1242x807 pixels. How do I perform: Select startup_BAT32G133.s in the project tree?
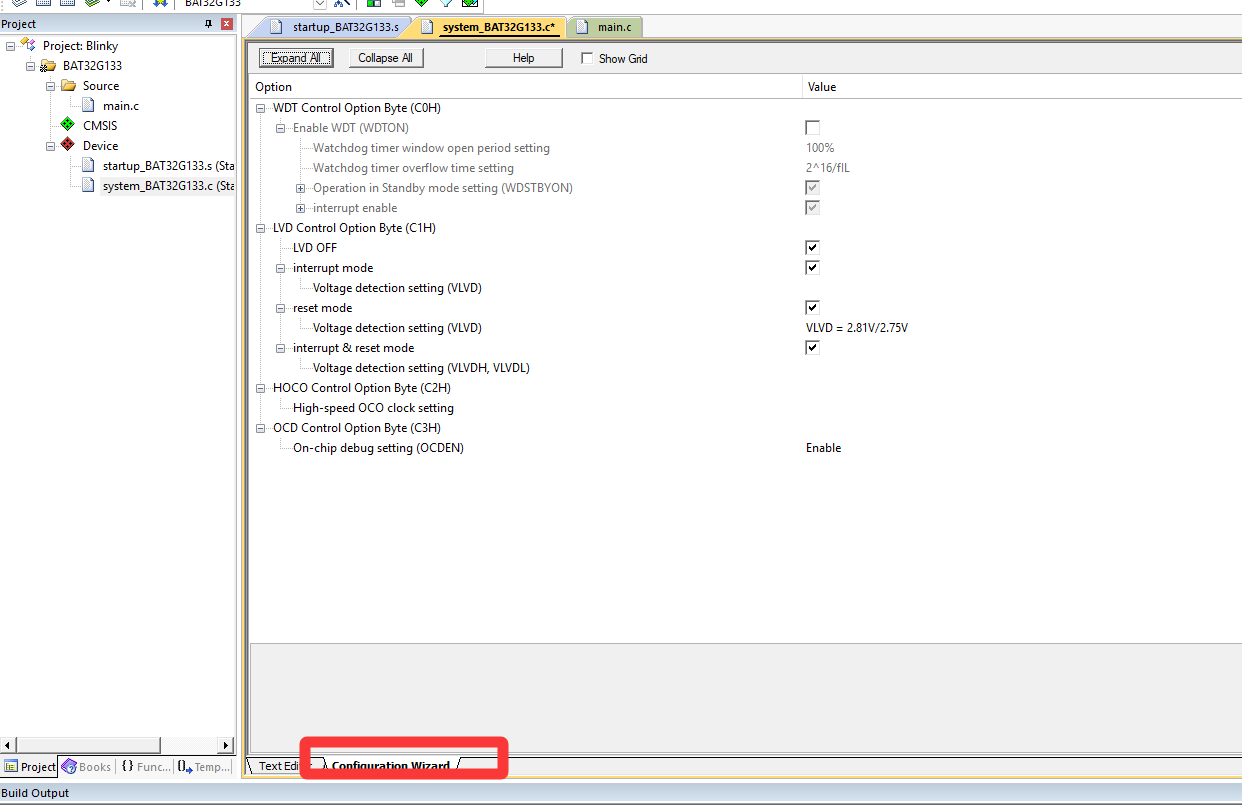(168, 166)
